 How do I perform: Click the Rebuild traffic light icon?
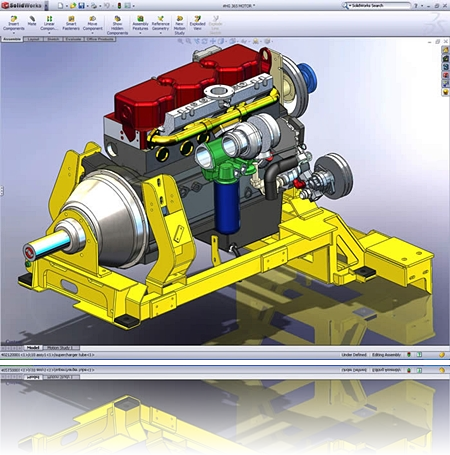tap(119, 5)
